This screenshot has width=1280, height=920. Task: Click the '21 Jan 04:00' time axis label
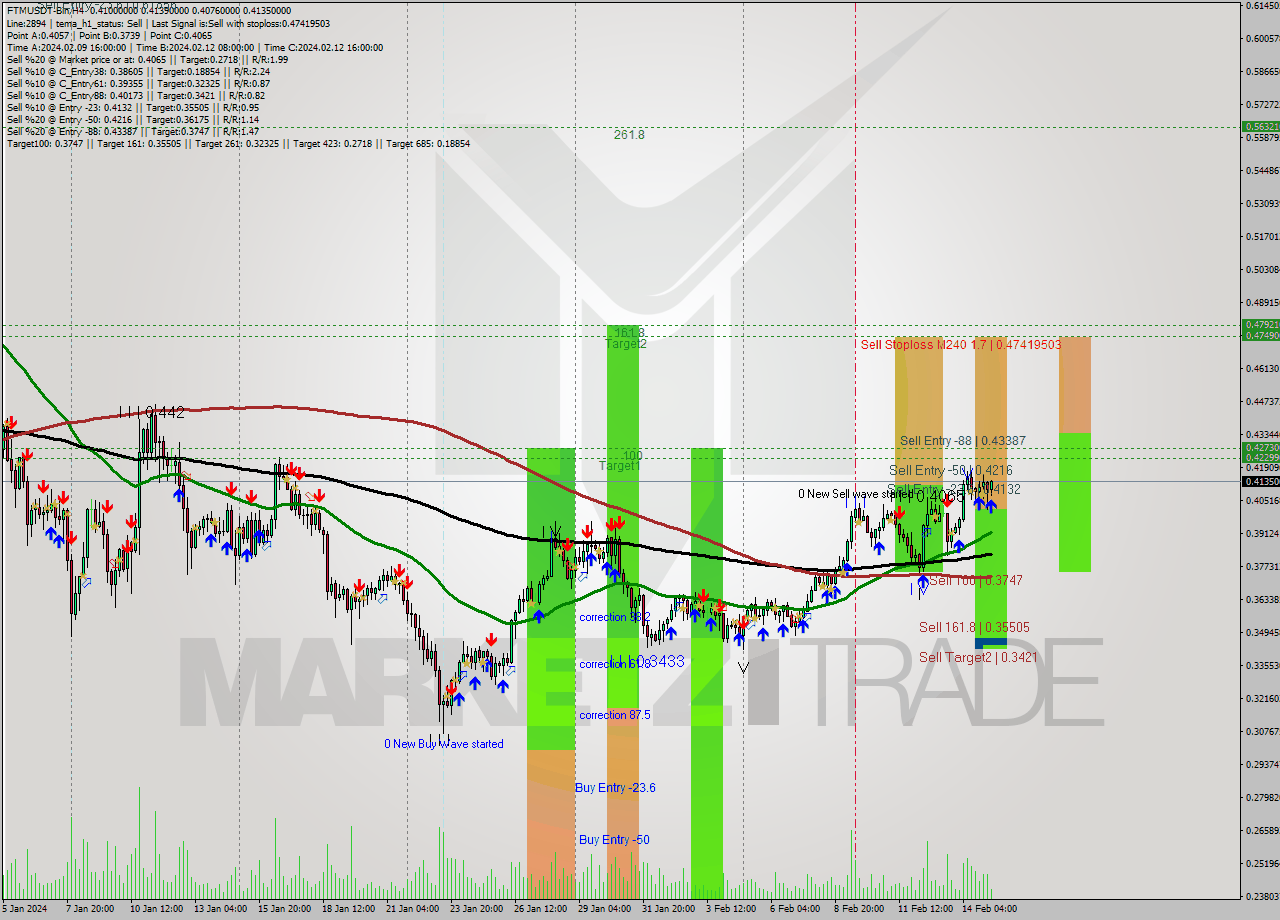point(412,909)
